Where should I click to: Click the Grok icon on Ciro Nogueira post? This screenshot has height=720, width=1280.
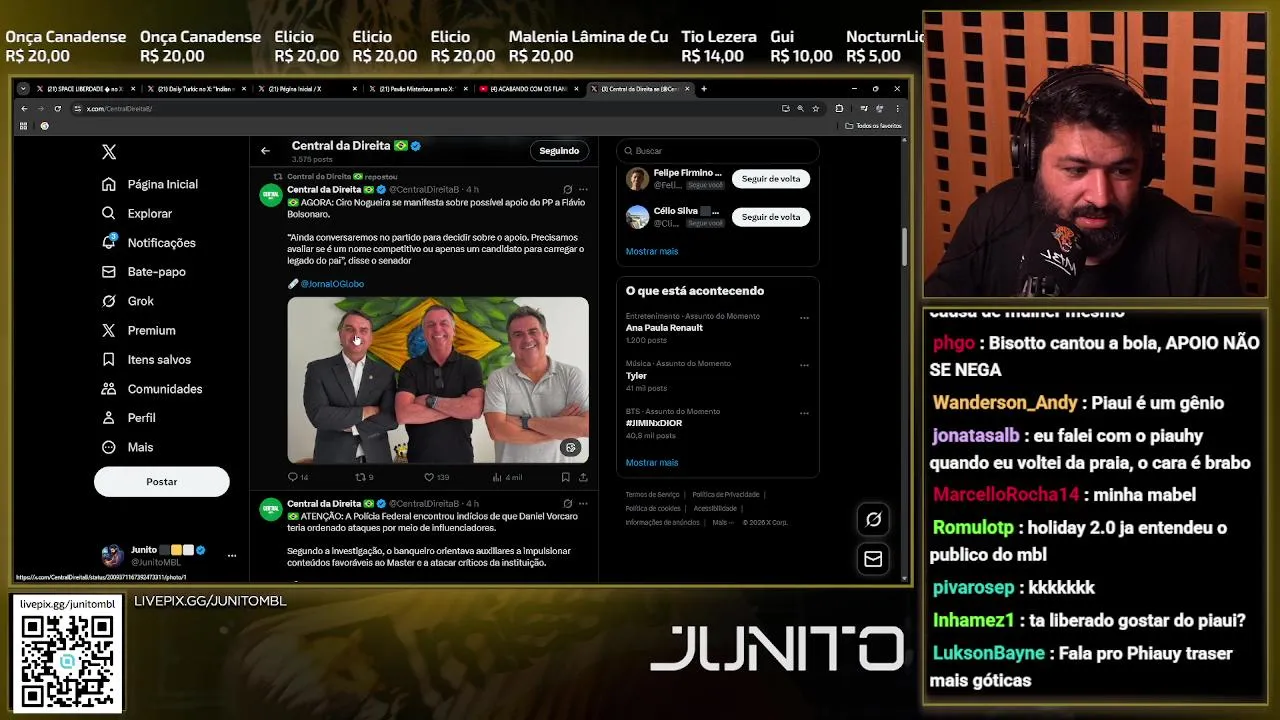568,189
